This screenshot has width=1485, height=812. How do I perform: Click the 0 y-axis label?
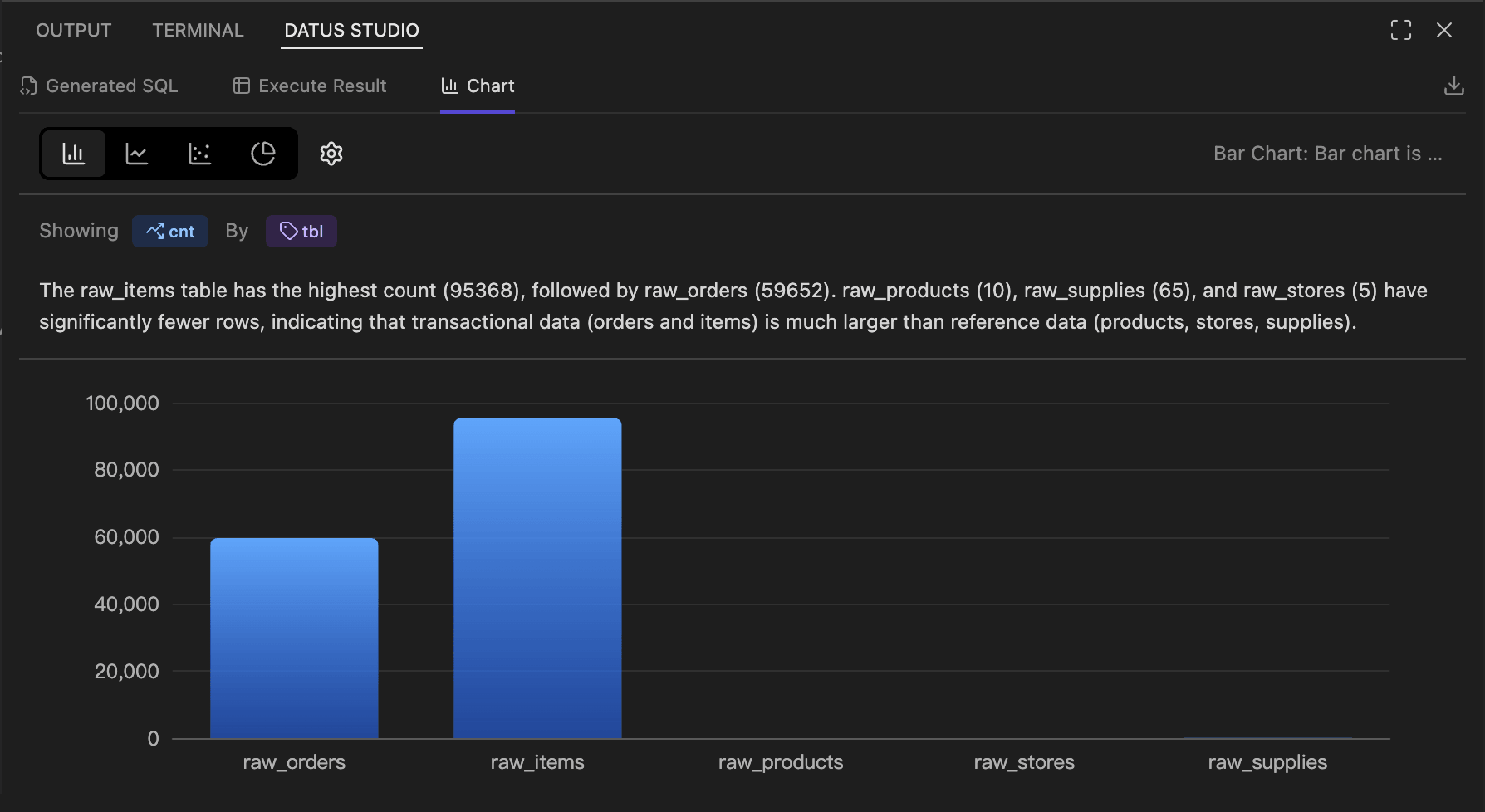pos(153,739)
